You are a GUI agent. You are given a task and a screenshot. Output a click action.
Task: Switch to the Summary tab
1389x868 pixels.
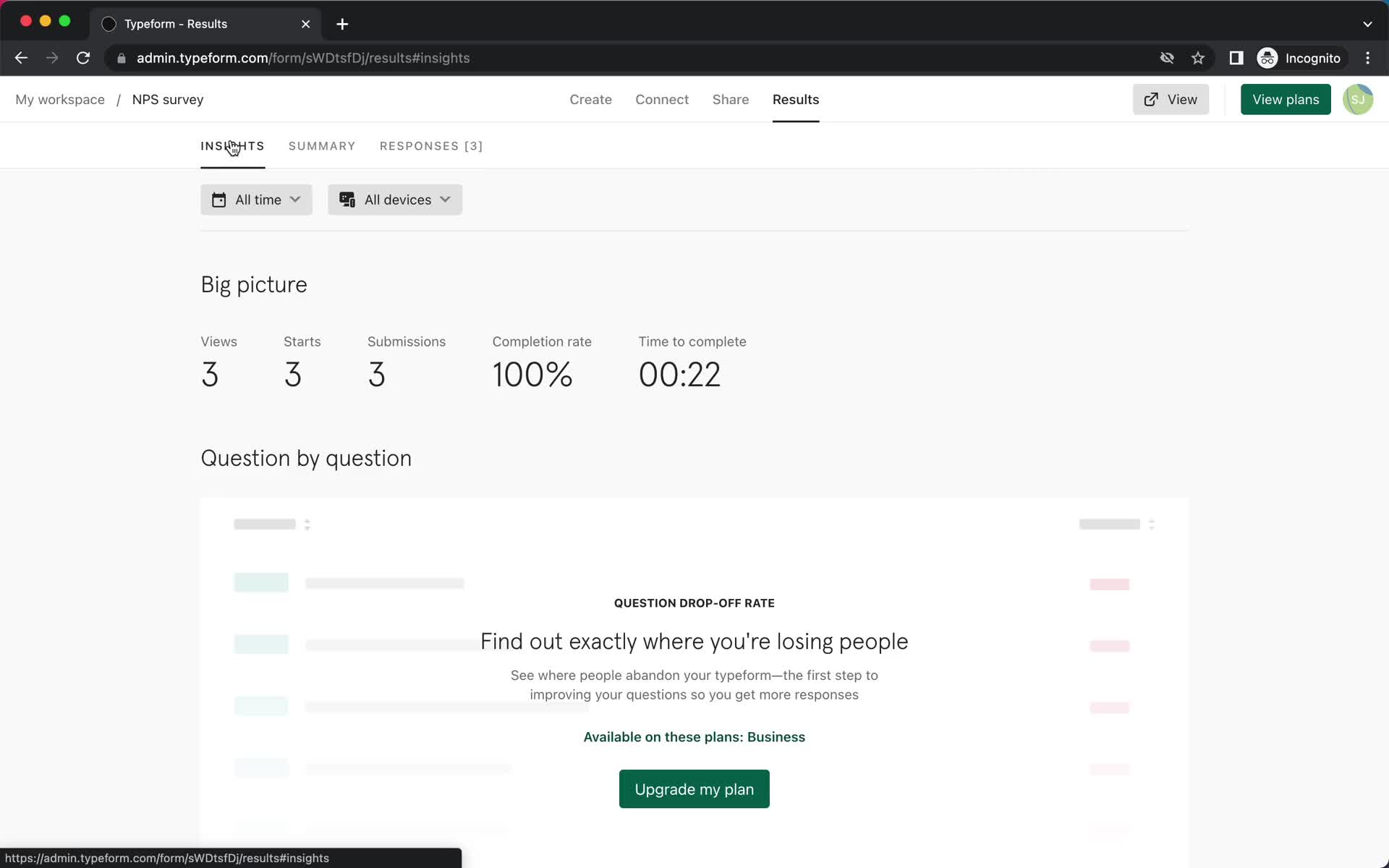point(322,146)
